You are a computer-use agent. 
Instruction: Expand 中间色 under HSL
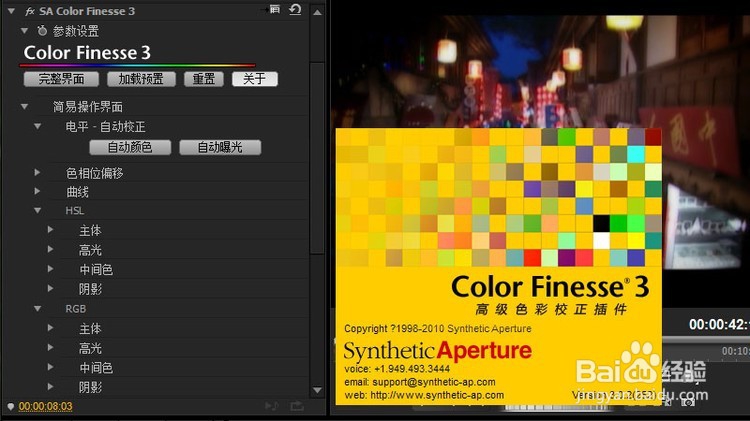click(50, 269)
